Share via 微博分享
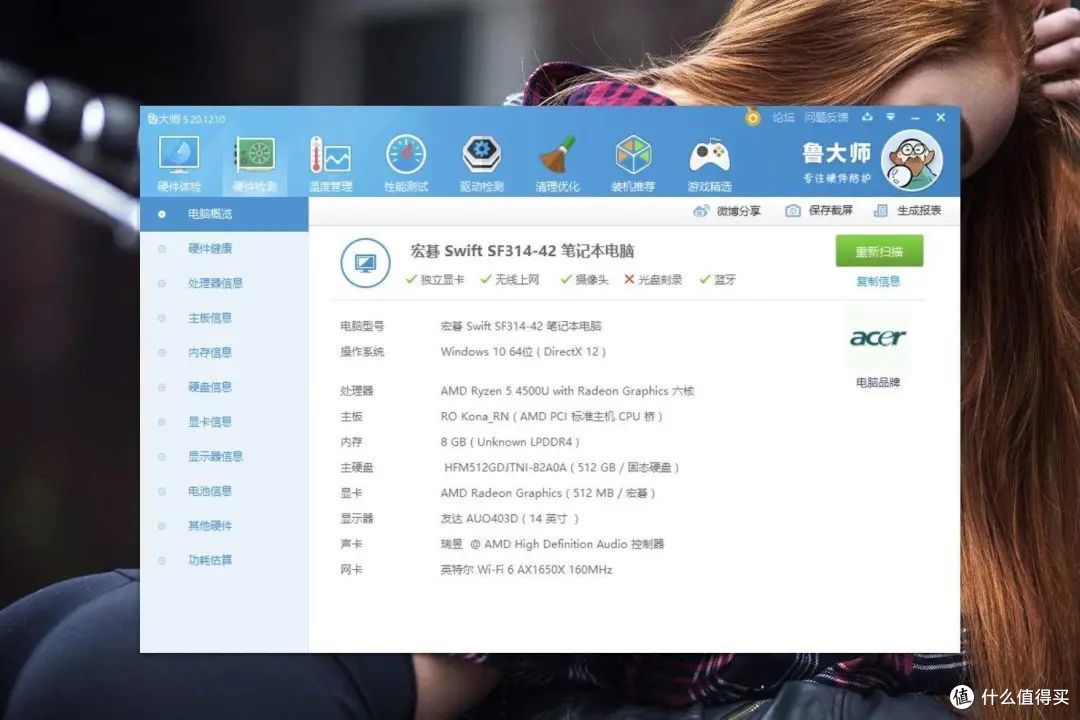This screenshot has height=720, width=1080. coord(727,211)
